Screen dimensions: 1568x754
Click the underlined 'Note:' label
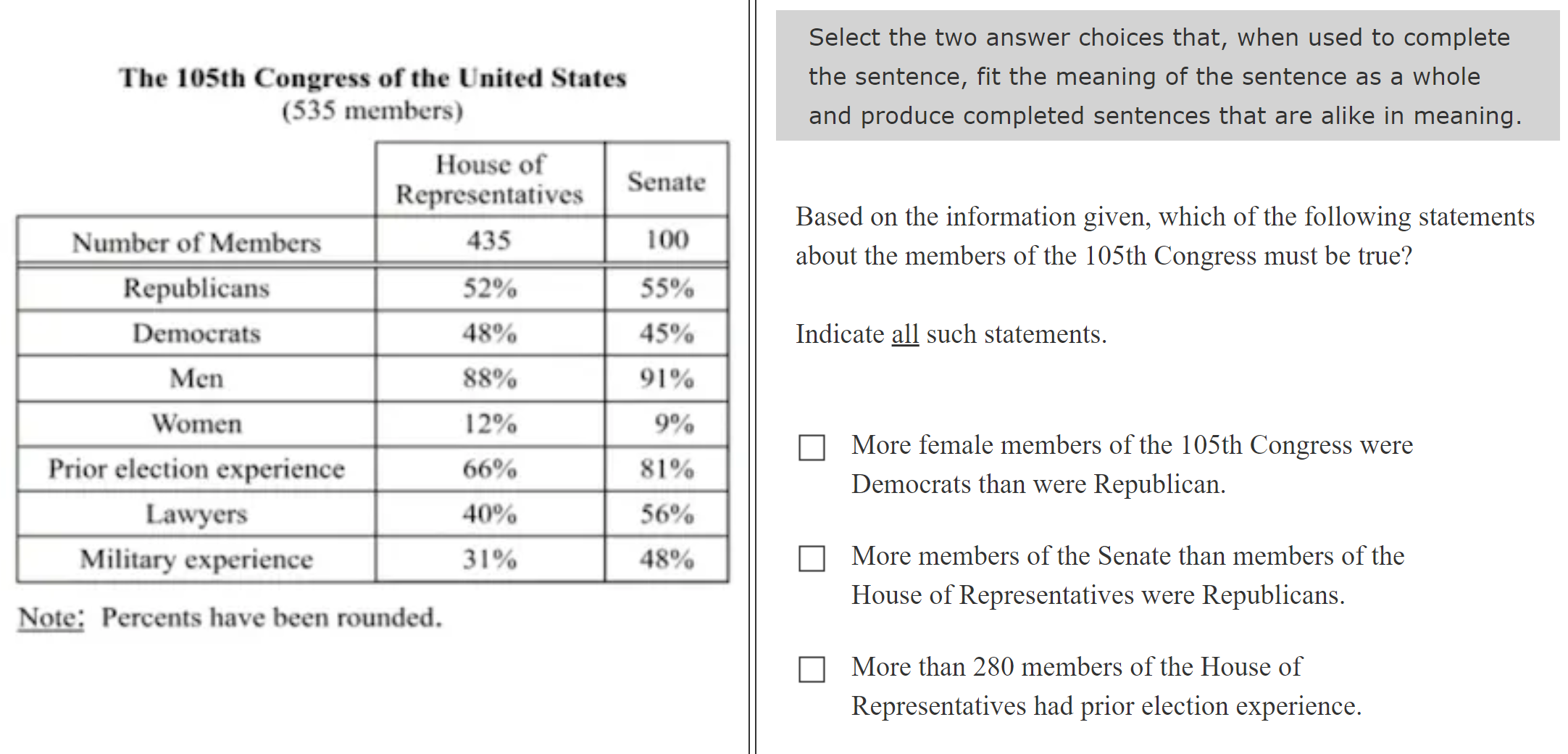click(x=51, y=618)
